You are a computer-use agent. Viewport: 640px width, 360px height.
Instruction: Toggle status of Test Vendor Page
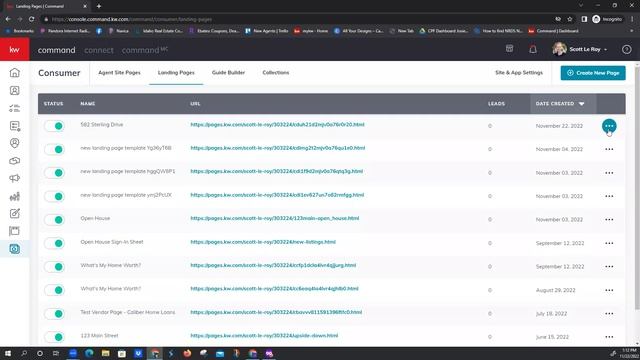click(54, 313)
